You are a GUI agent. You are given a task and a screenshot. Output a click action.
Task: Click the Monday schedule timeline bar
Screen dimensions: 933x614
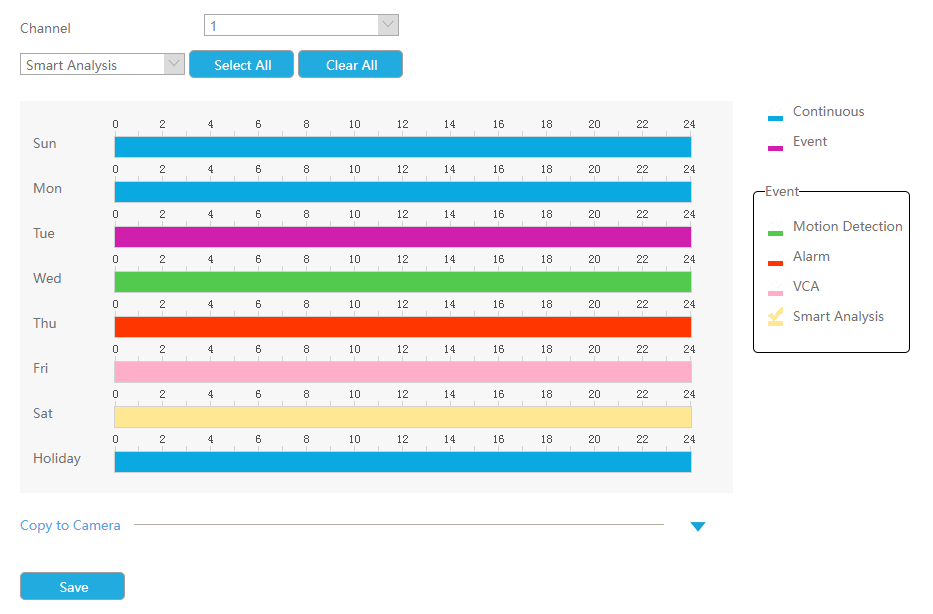tap(403, 192)
